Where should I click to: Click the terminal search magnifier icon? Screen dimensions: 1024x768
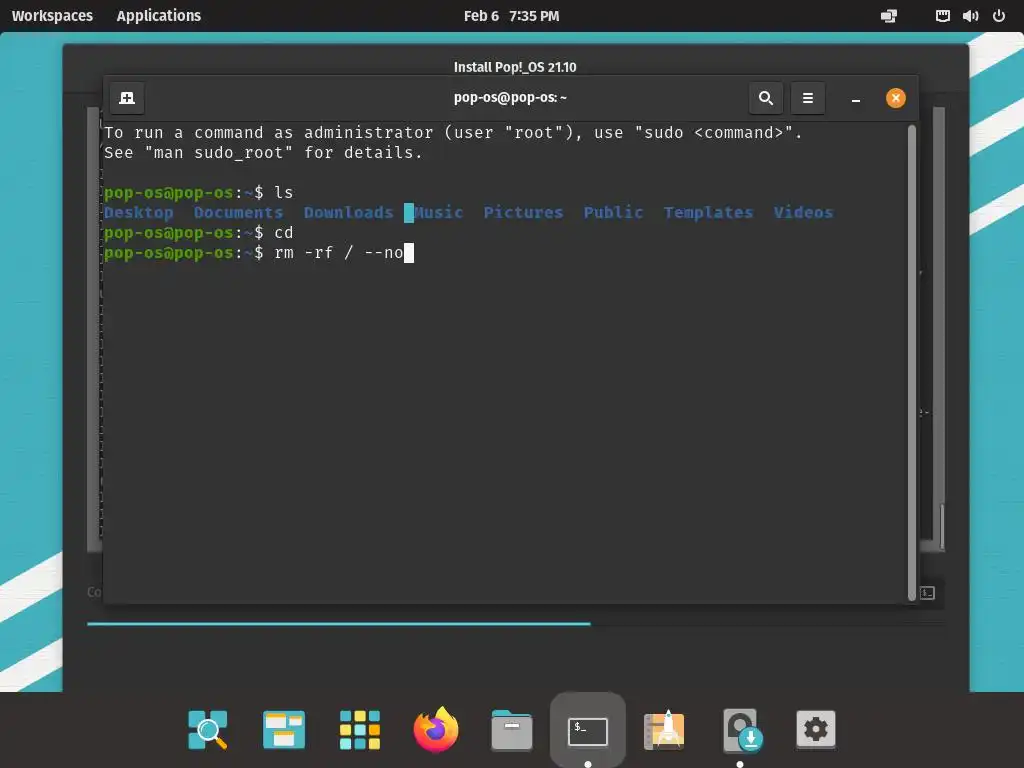pos(766,98)
